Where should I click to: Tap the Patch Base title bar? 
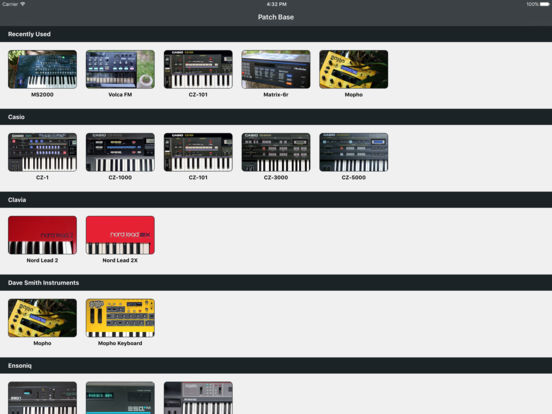click(276, 17)
